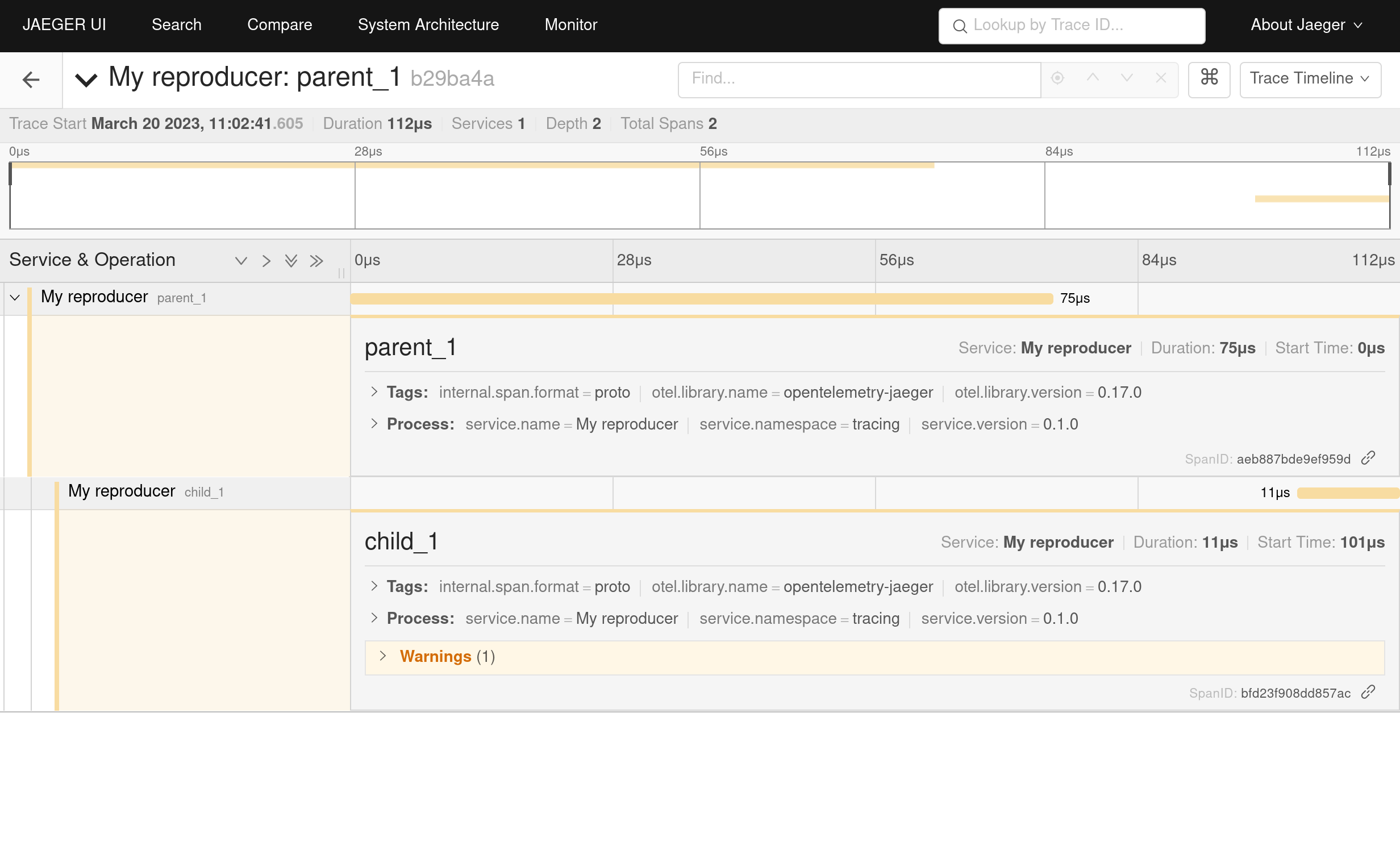Switch to the Monitor page

pos(570,24)
